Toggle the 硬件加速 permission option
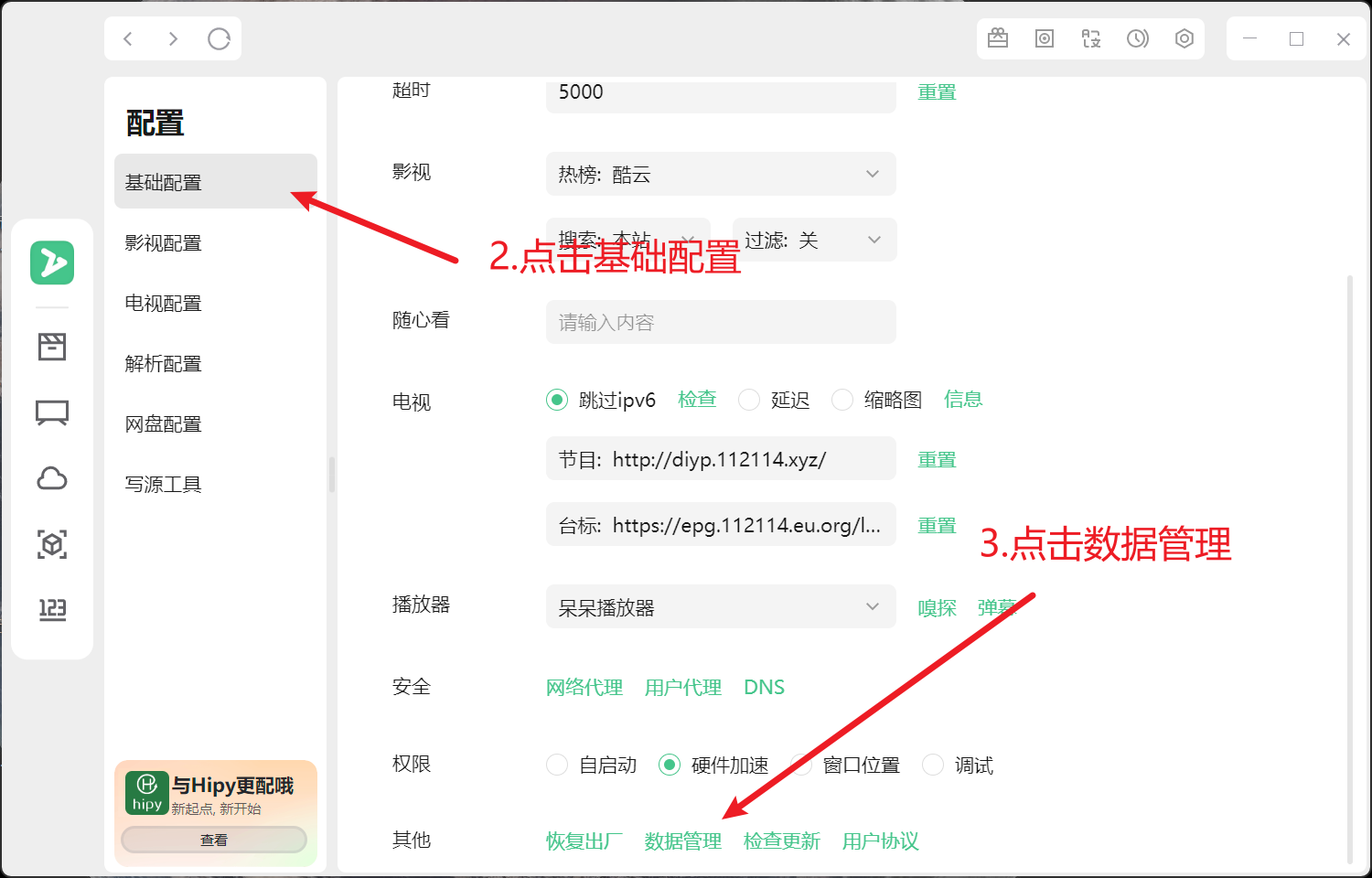Image resolution: width=1372 pixels, height=878 pixels. [x=670, y=765]
